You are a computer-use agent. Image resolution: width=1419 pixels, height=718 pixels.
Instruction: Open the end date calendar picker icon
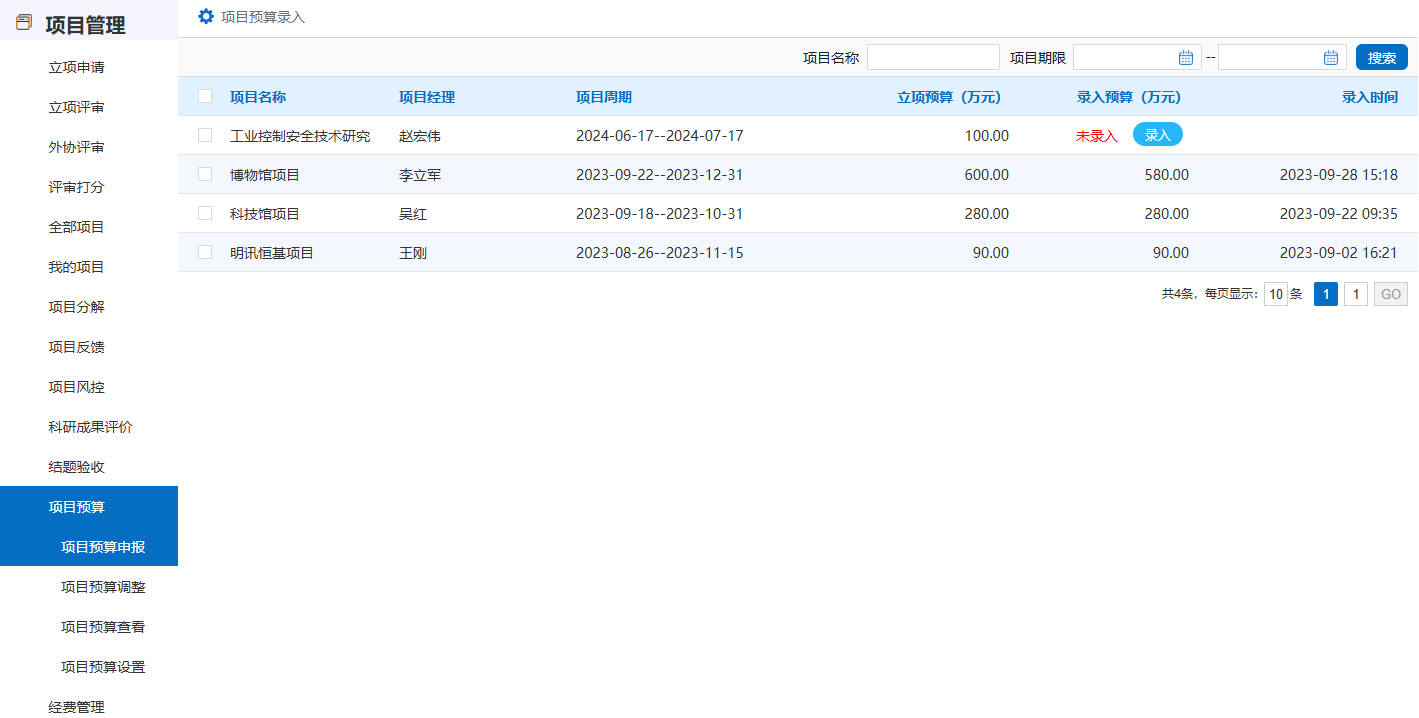point(1331,58)
